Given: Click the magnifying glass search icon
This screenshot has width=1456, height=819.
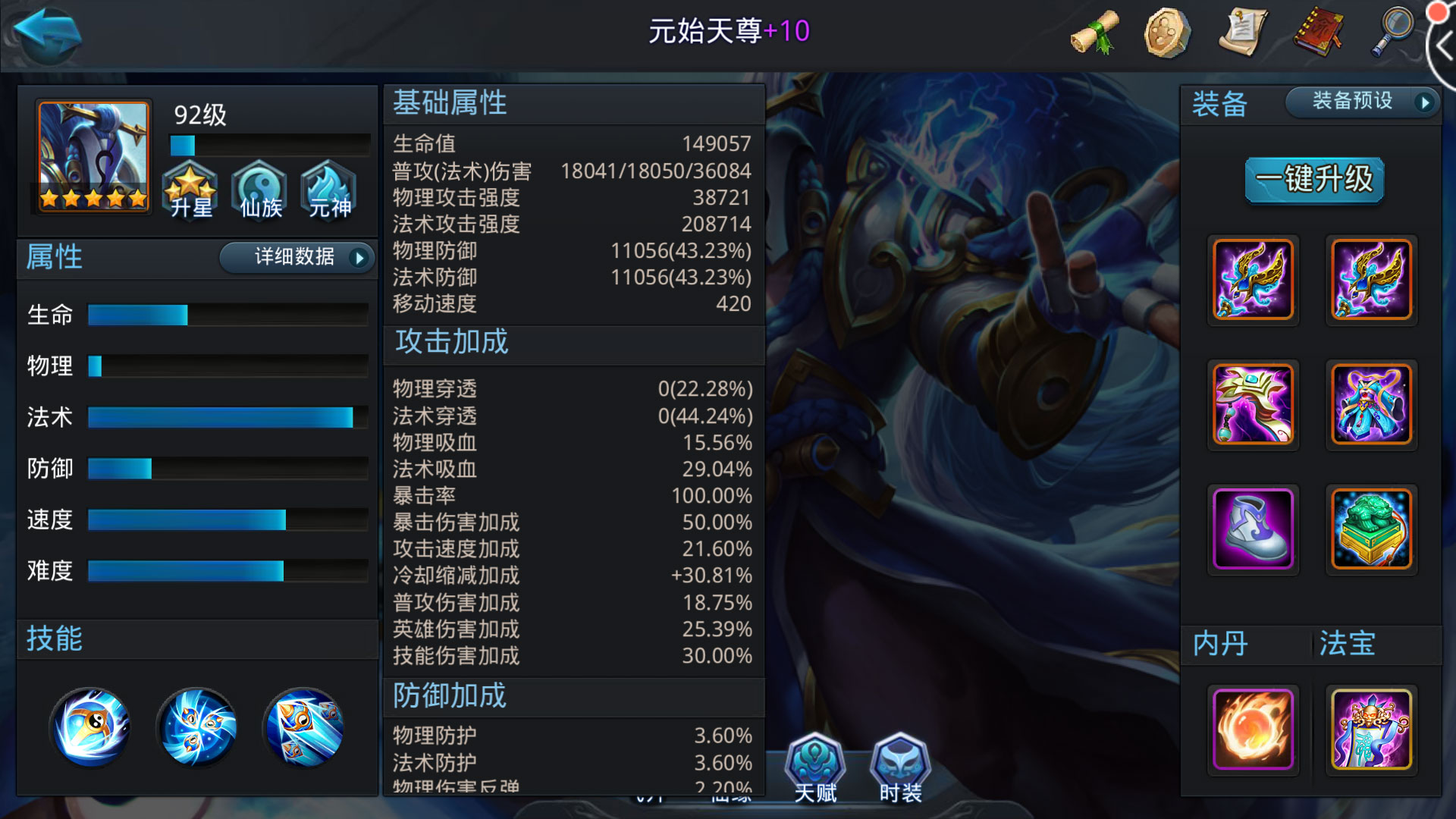Looking at the screenshot, I should point(1392,32).
